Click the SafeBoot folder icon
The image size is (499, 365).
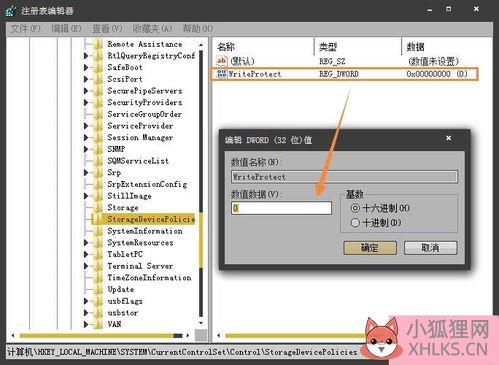(x=98, y=67)
